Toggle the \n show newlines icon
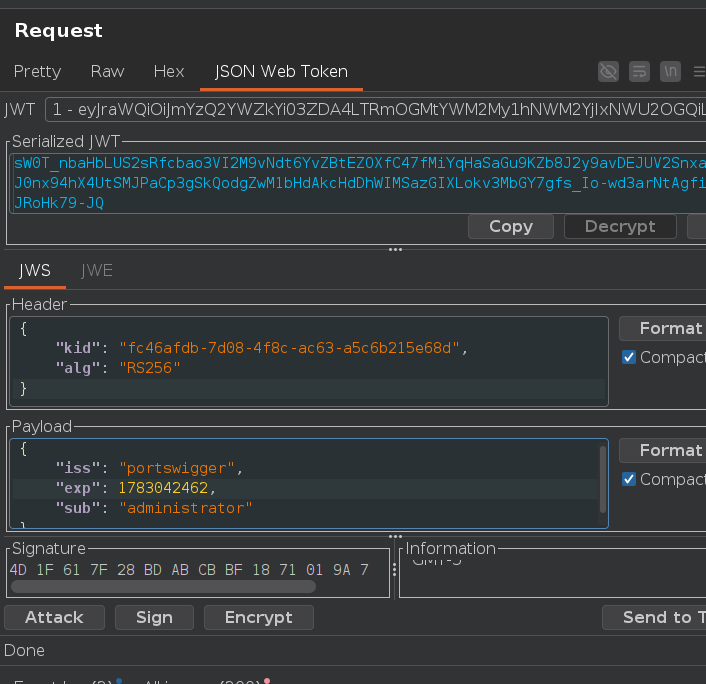Screen dimensions: 706x684 click(670, 72)
